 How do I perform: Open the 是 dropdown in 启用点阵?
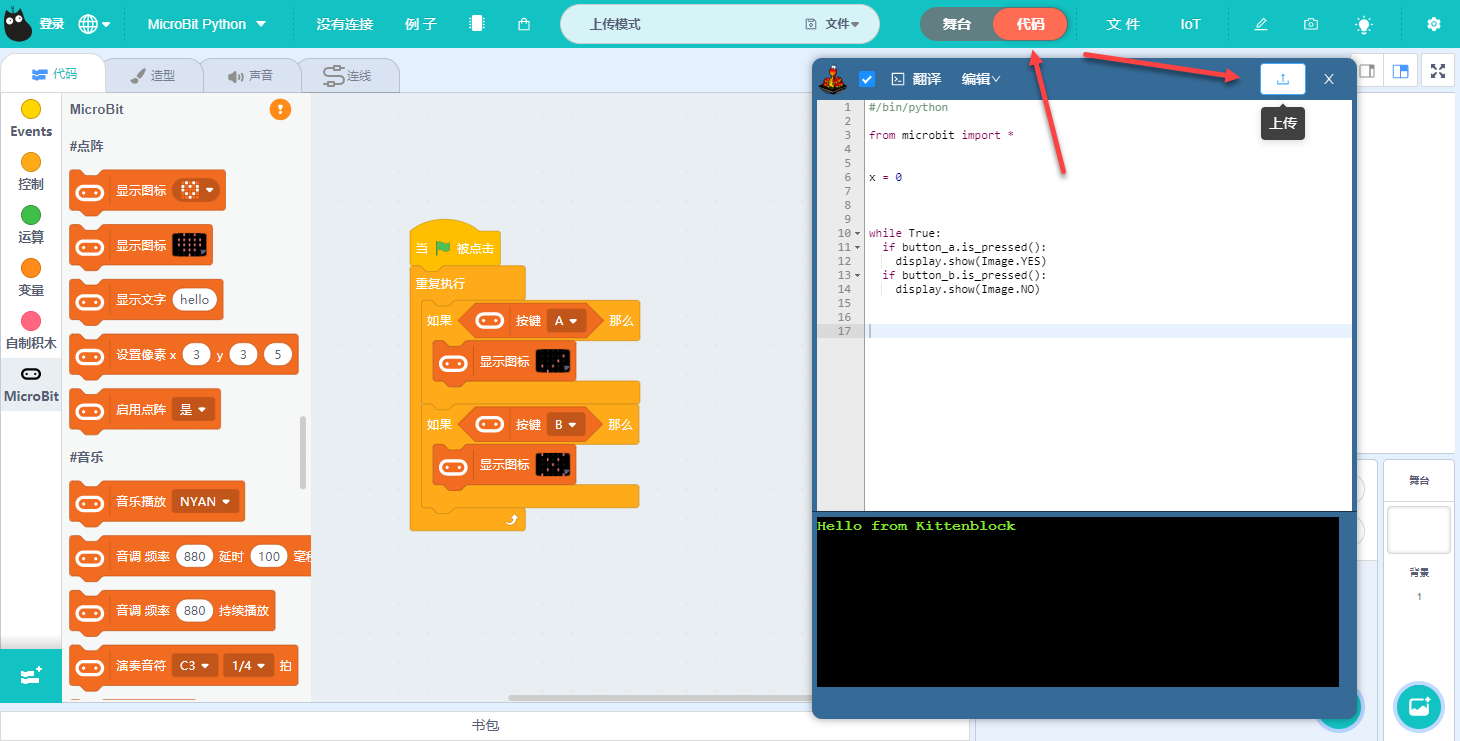click(194, 409)
